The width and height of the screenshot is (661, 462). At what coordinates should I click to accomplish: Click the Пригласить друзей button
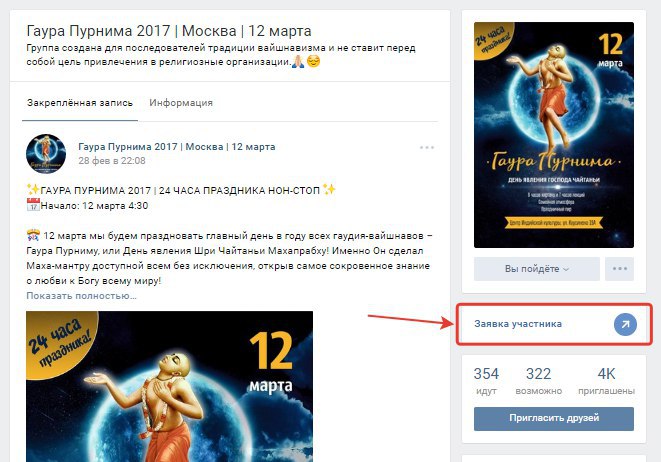coord(554,418)
